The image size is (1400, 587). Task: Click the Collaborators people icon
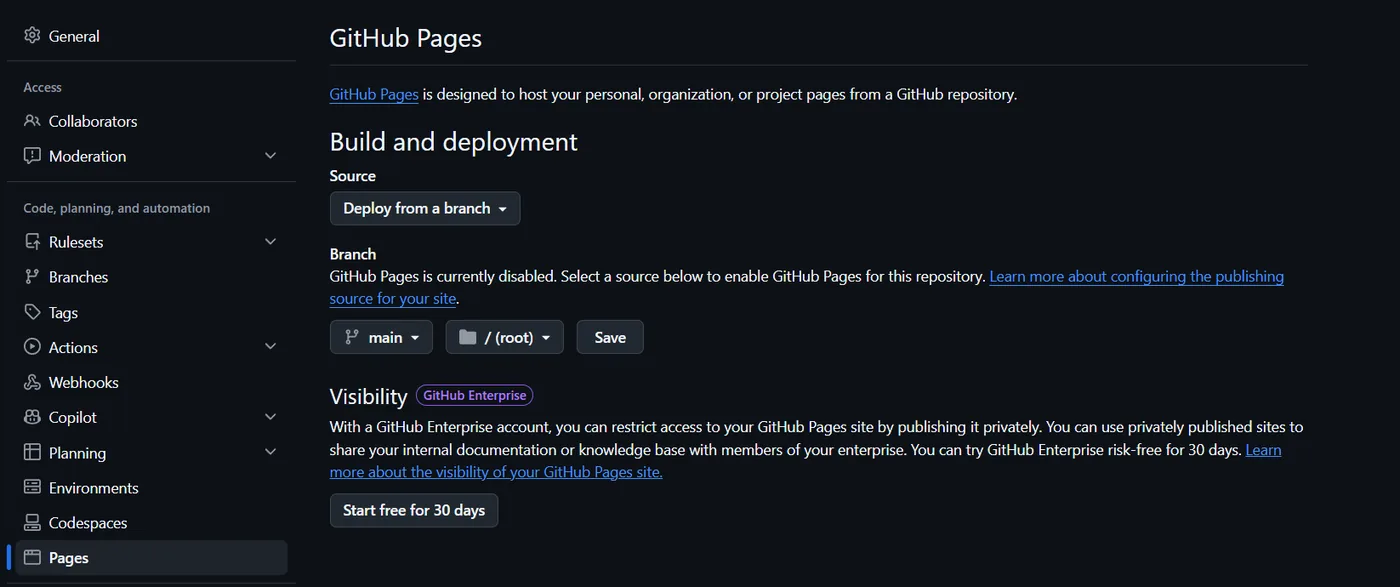32,121
